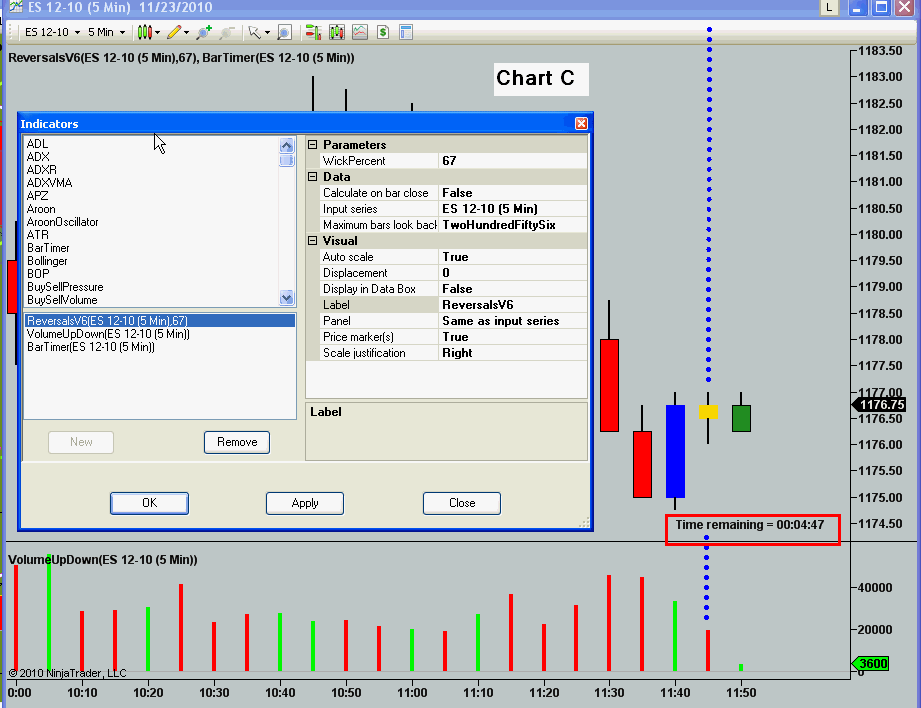This screenshot has height=708, width=921.
Task: Edit the WickPercent value 67
Action: 513,161
